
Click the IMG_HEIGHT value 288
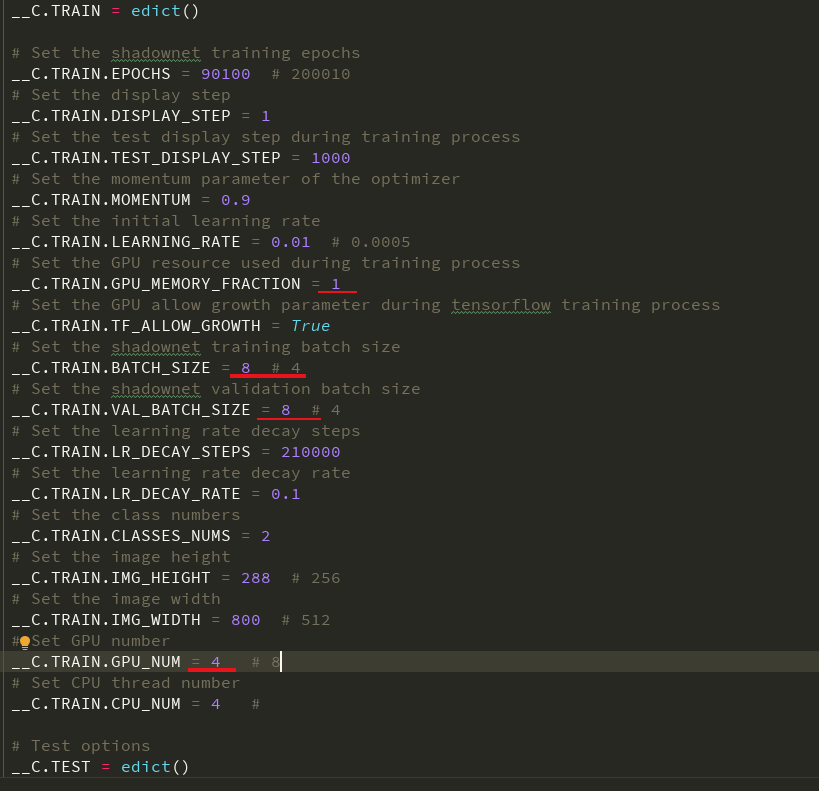(255, 577)
